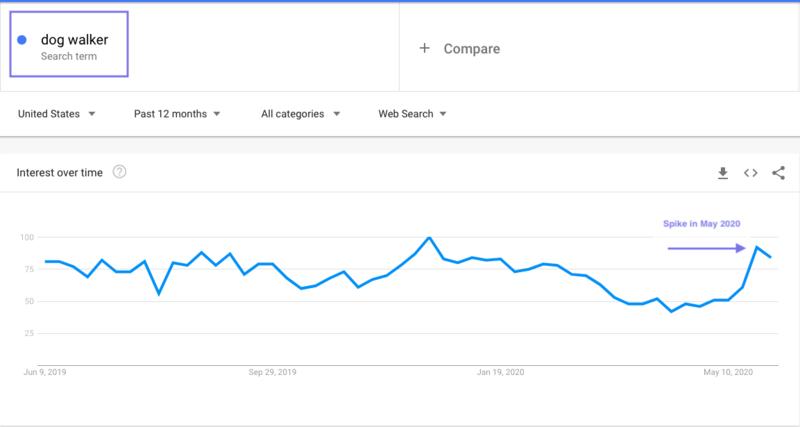Click the download CSV icon
Image resolution: width=800 pixels, height=427 pixels.
[x=723, y=173]
